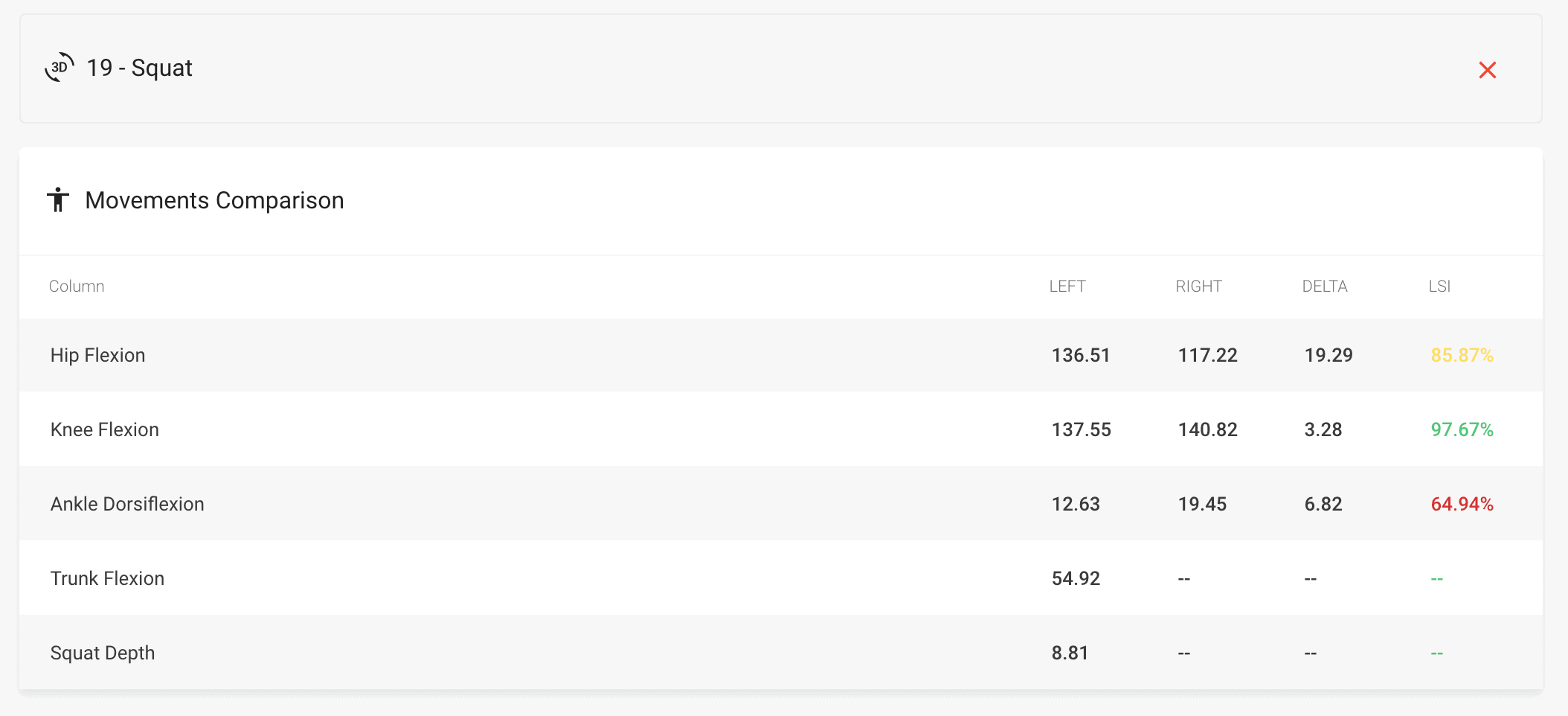Click the green 97.67% LSI value

pyautogui.click(x=1462, y=429)
